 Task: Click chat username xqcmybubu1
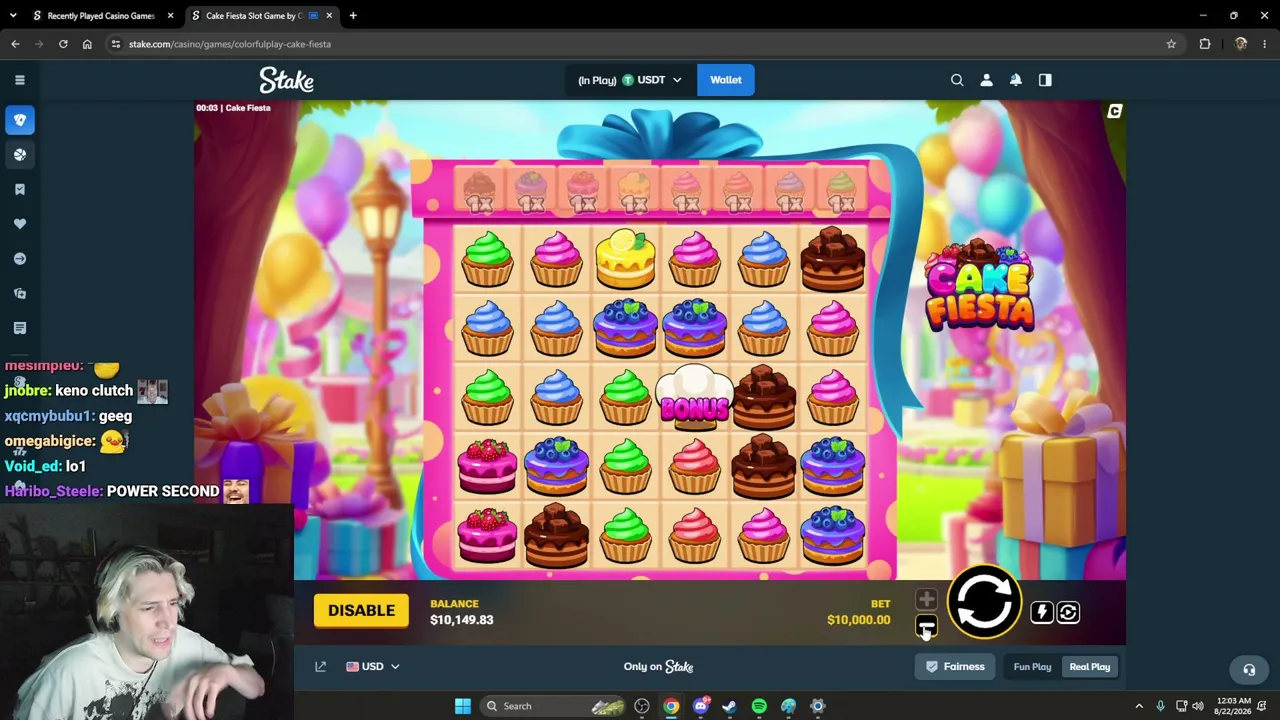[x=49, y=416]
